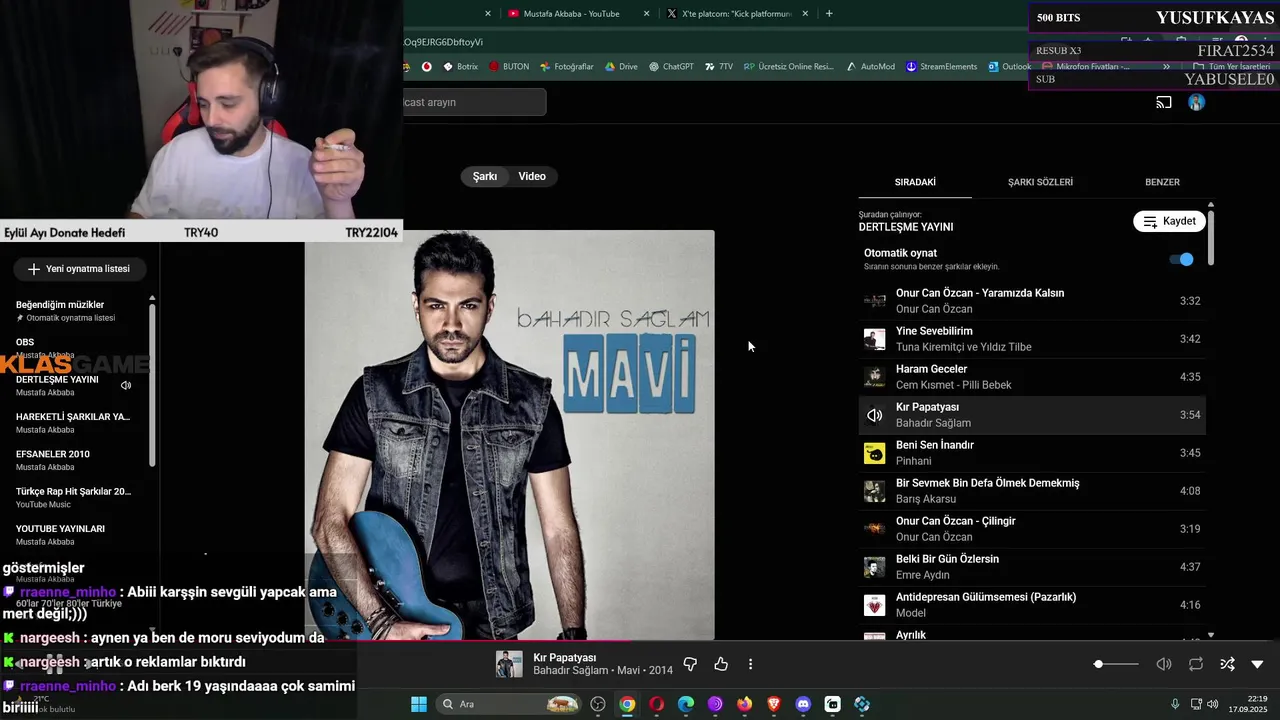This screenshot has height=720, width=1280.
Task: Click the Mavi album thumbnail in player bar
Action: tap(509, 664)
